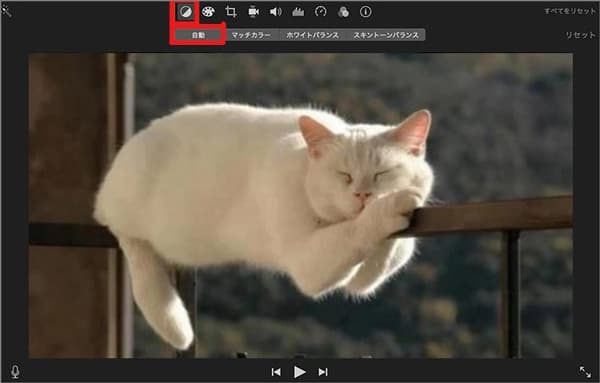
Task: Select the マッチカラー option
Action: coord(251,35)
